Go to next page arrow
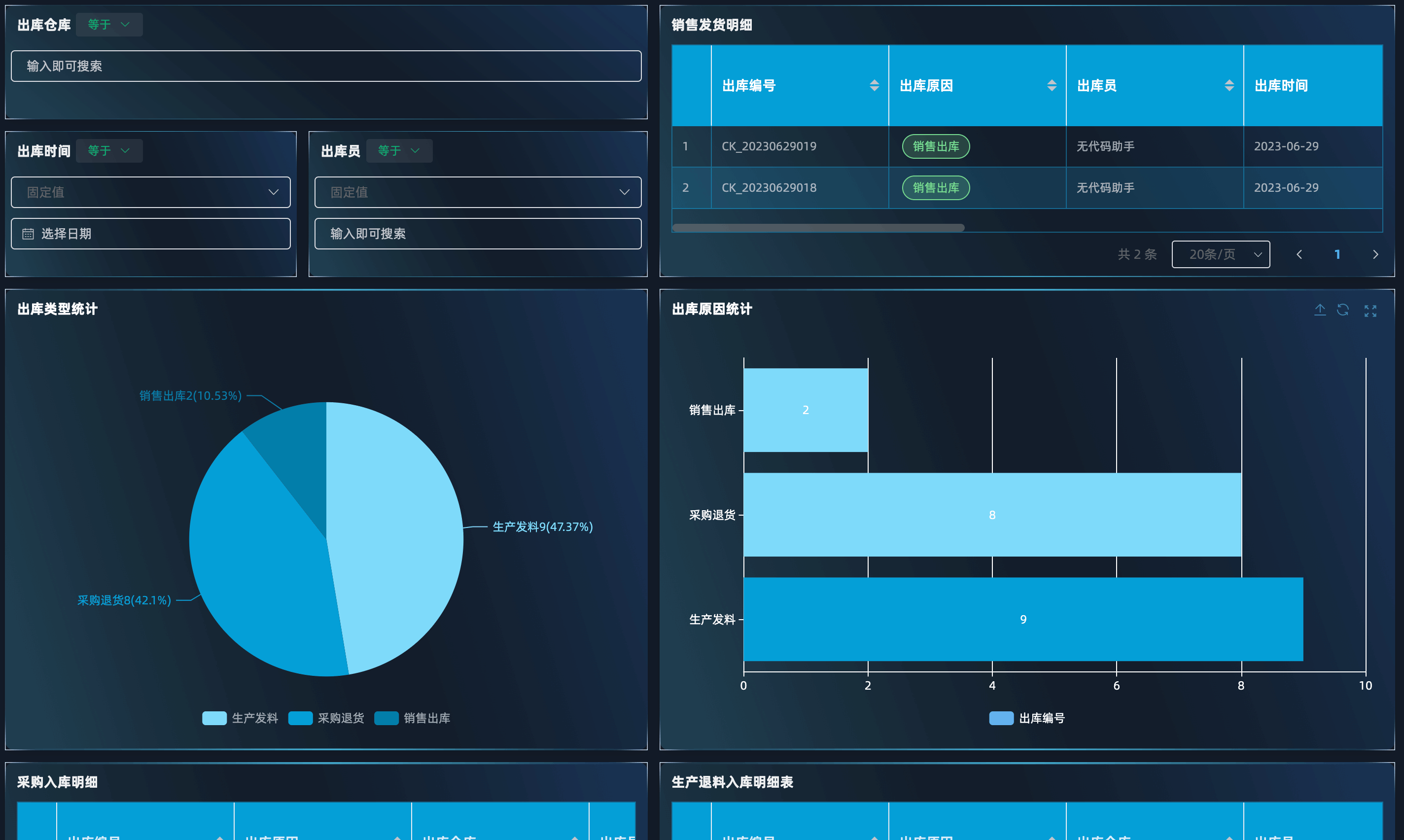Screen dimensions: 1404x840 click(x=1375, y=255)
